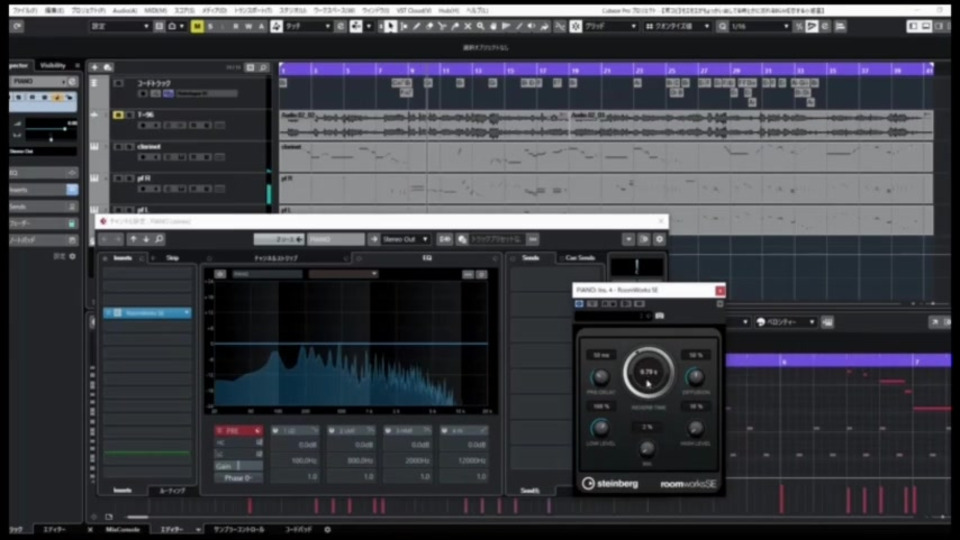The height and width of the screenshot is (540, 960).
Task: Open the Stereo Out routing dropdown
Action: (x=404, y=239)
